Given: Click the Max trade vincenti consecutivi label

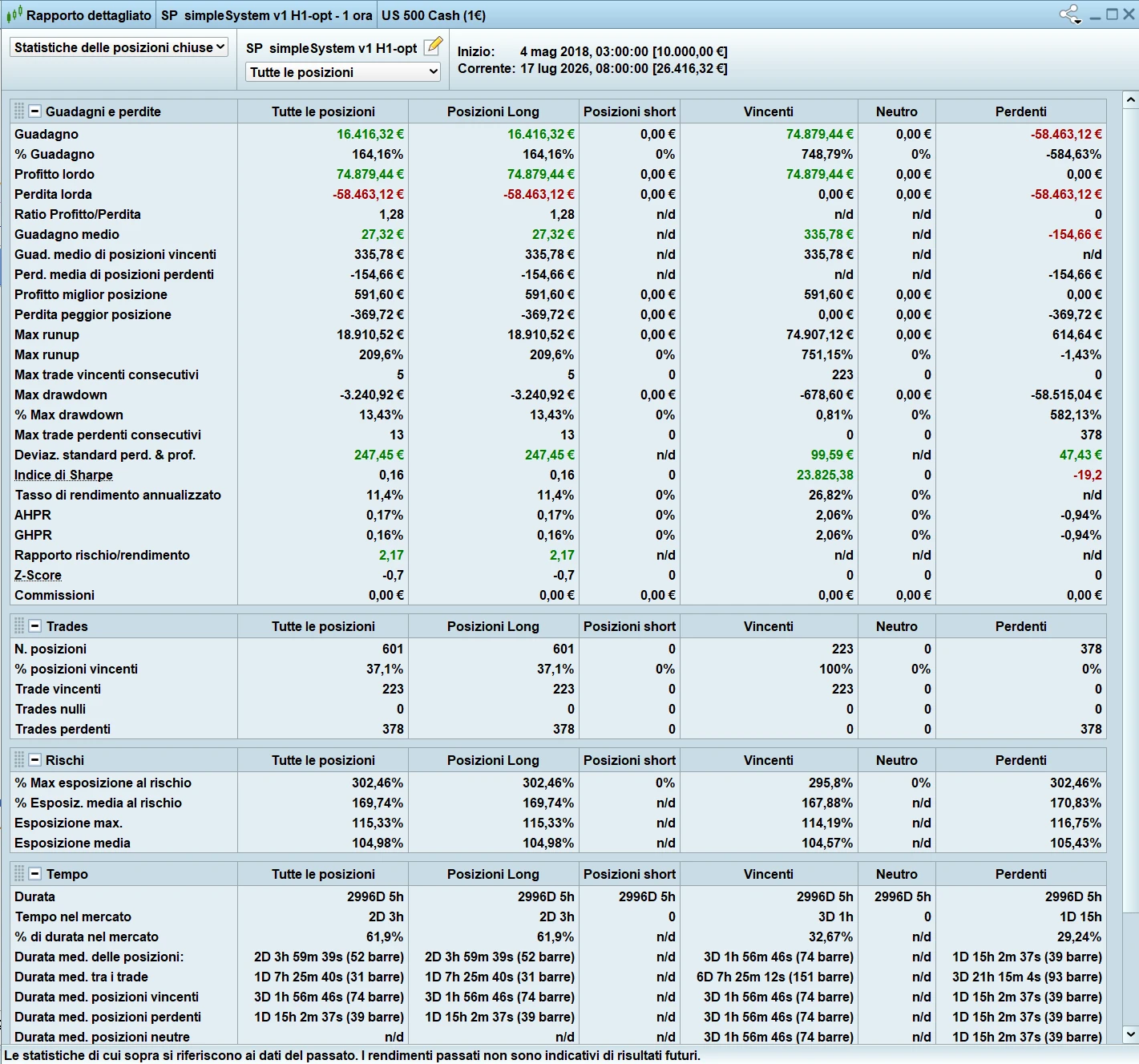Looking at the screenshot, I should point(107,374).
